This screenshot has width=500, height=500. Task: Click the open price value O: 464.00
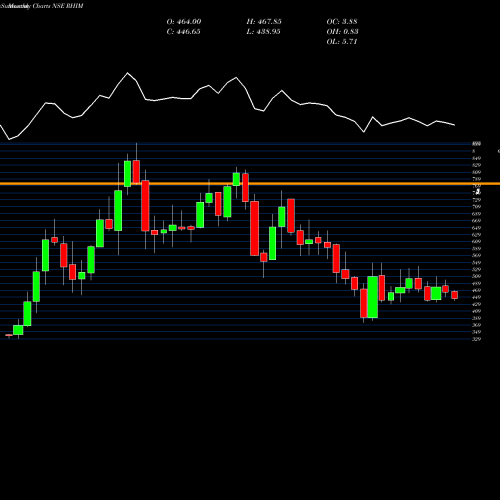184,22
